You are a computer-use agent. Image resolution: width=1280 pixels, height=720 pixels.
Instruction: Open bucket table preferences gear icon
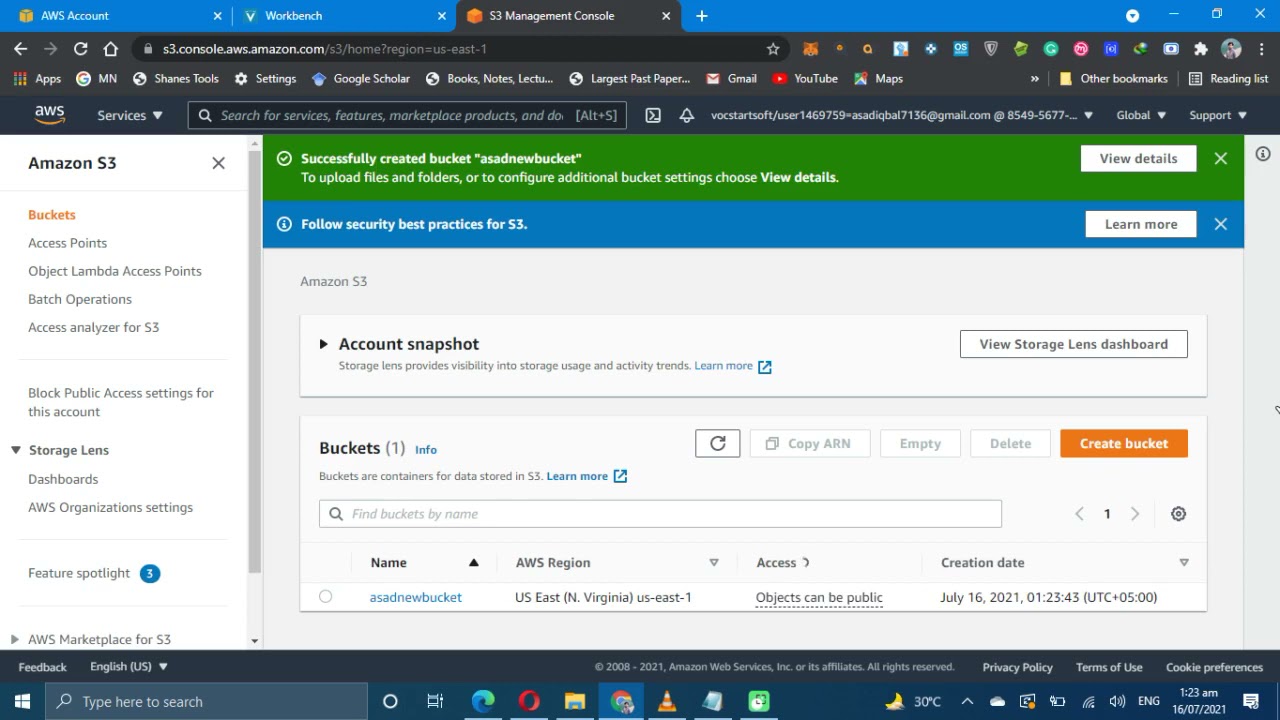click(1179, 514)
